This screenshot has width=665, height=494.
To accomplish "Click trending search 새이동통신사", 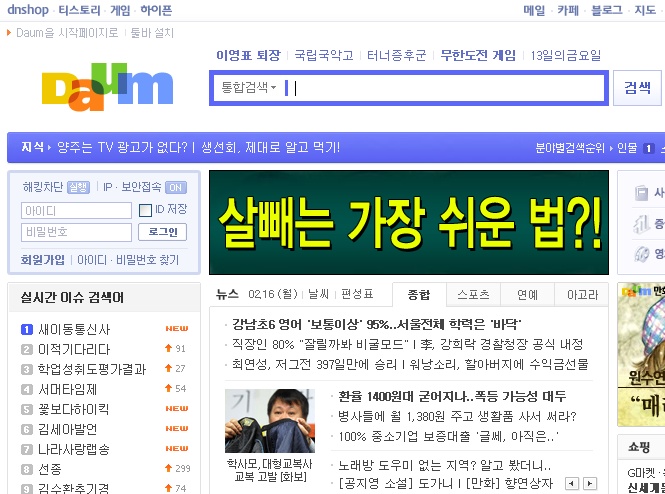I will pyautogui.click(x=74, y=329).
